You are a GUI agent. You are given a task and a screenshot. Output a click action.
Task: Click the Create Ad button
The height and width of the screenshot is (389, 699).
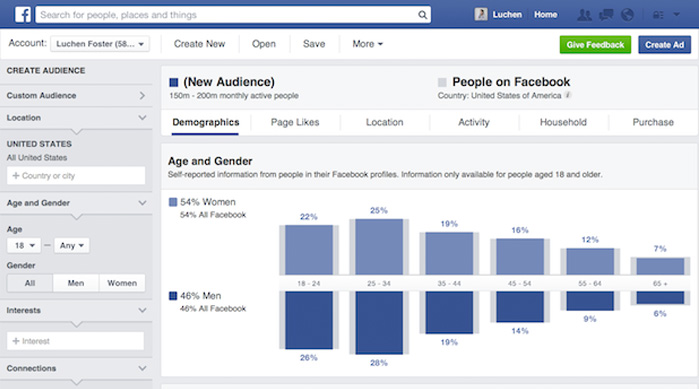point(664,45)
